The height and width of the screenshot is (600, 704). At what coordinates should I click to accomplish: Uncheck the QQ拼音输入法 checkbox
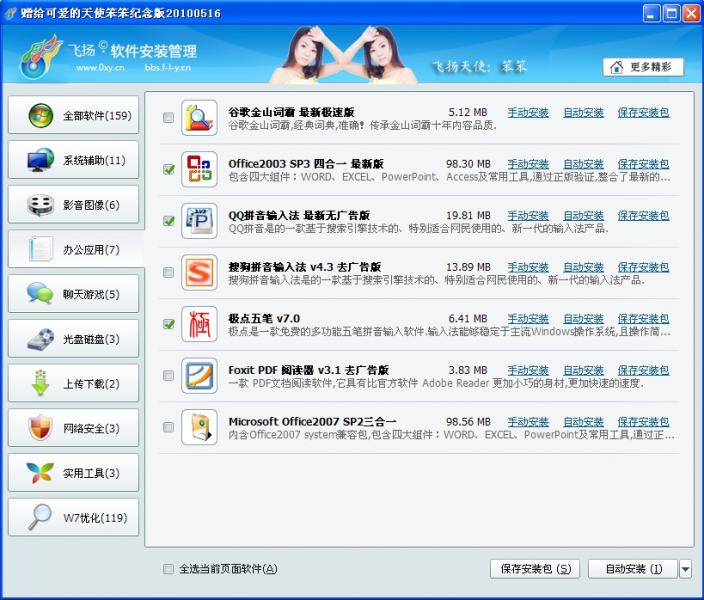pyautogui.click(x=168, y=221)
